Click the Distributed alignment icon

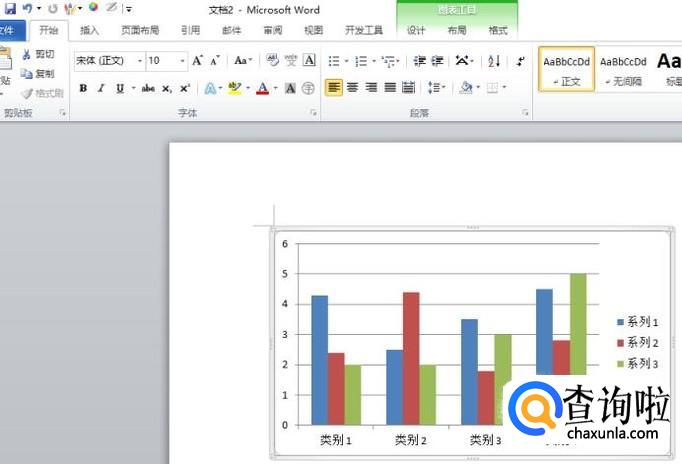(x=408, y=88)
